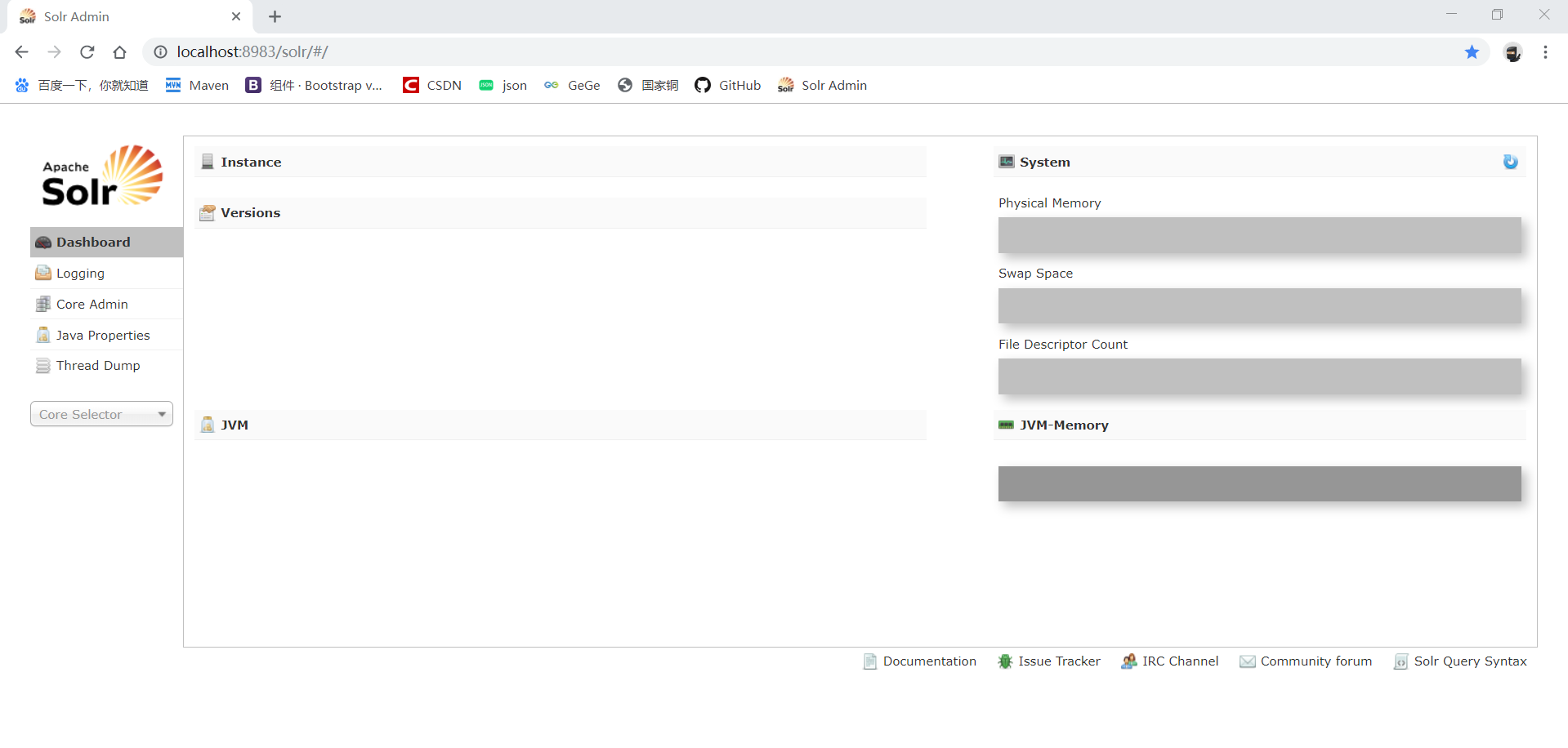Click the System monitor icon
The height and width of the screenshot is (748, 1568).
click(1007, 162)
